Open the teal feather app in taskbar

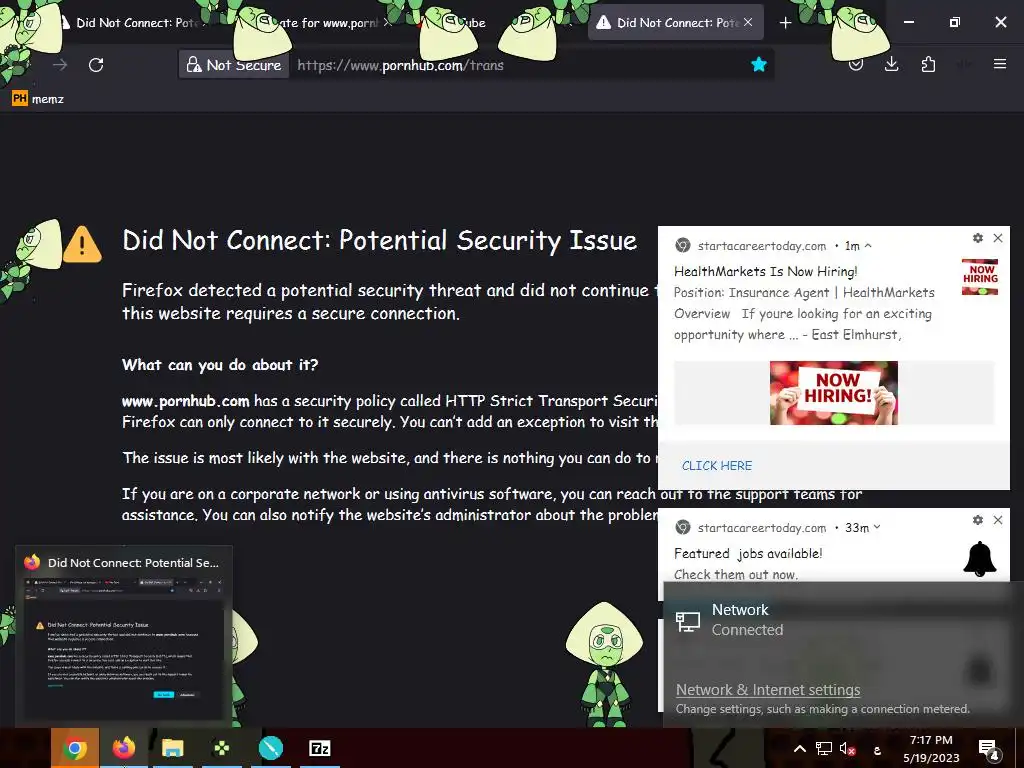coord(270,748)
